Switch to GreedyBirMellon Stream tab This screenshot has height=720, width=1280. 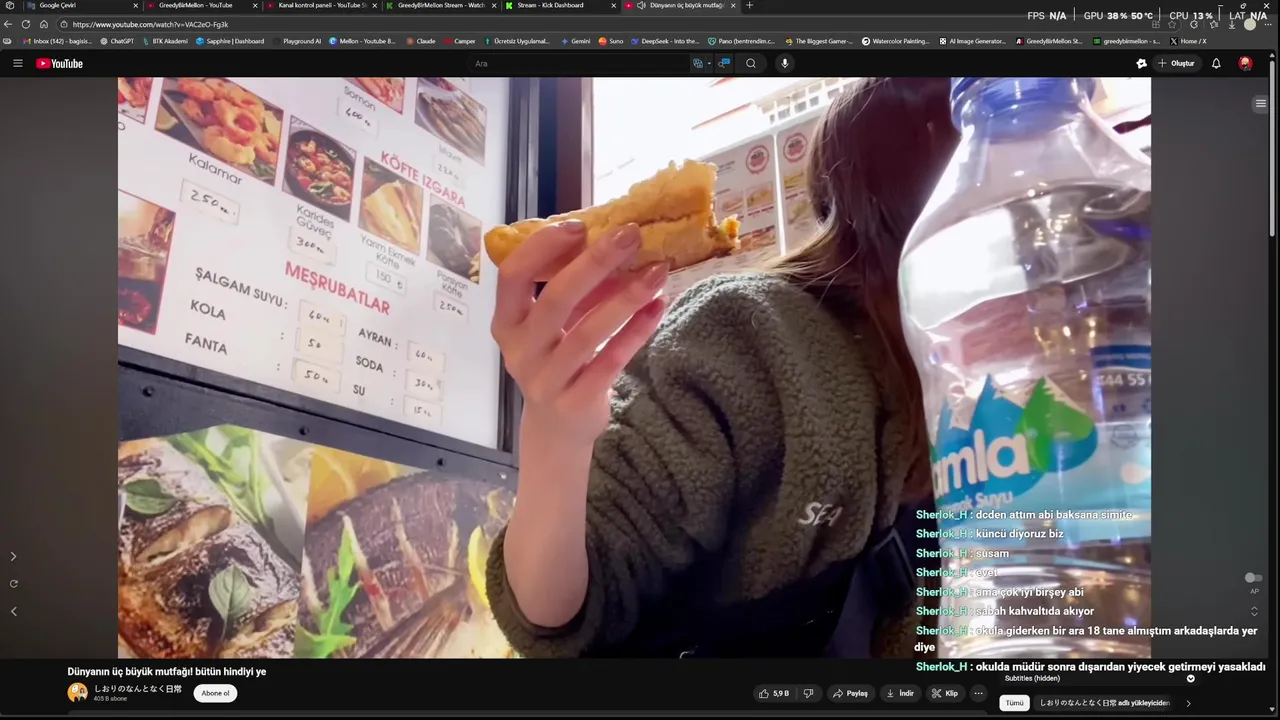[x=440, y=5]
